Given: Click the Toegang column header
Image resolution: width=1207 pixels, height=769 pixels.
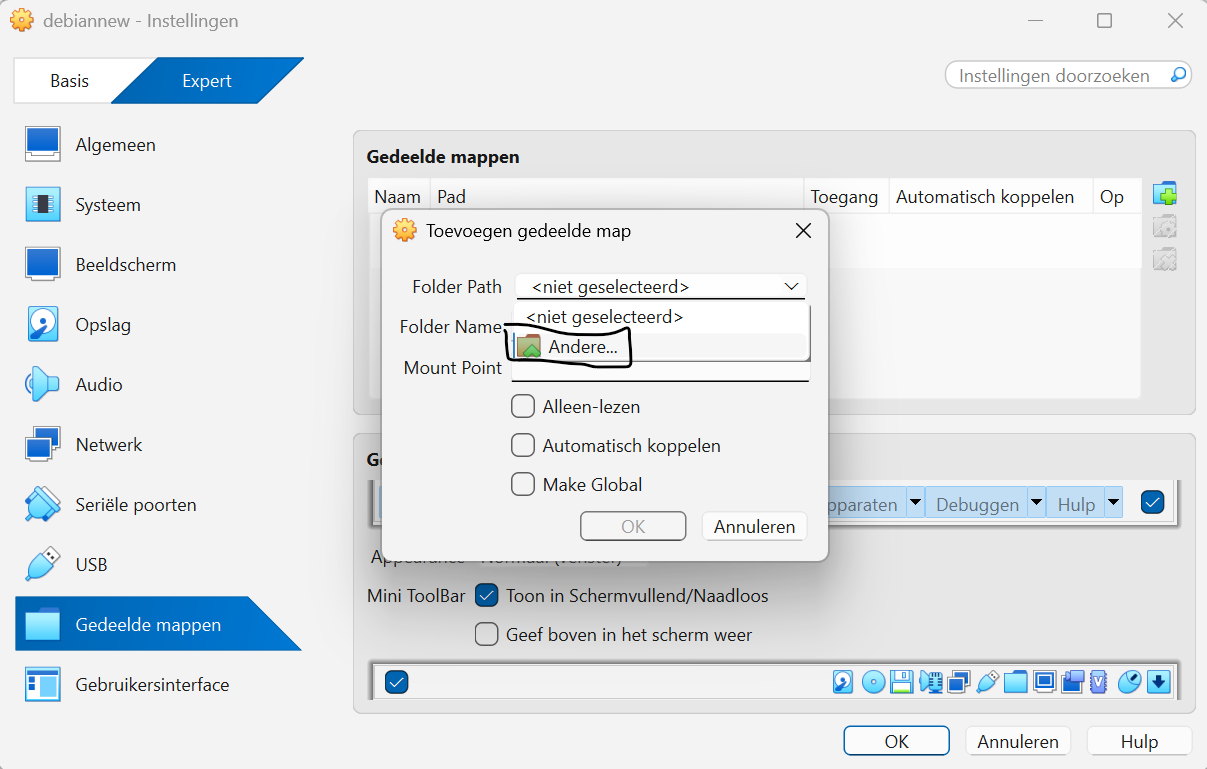Looking at the screenshot, I should coord(846,197).
